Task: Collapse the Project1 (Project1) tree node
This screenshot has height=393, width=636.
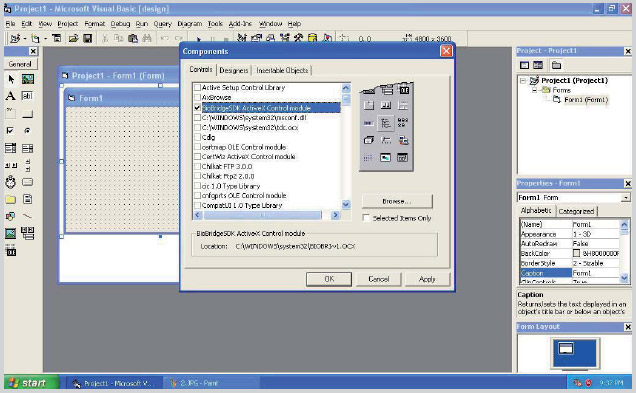Action: pyautogui.click(x=523, y=81)
